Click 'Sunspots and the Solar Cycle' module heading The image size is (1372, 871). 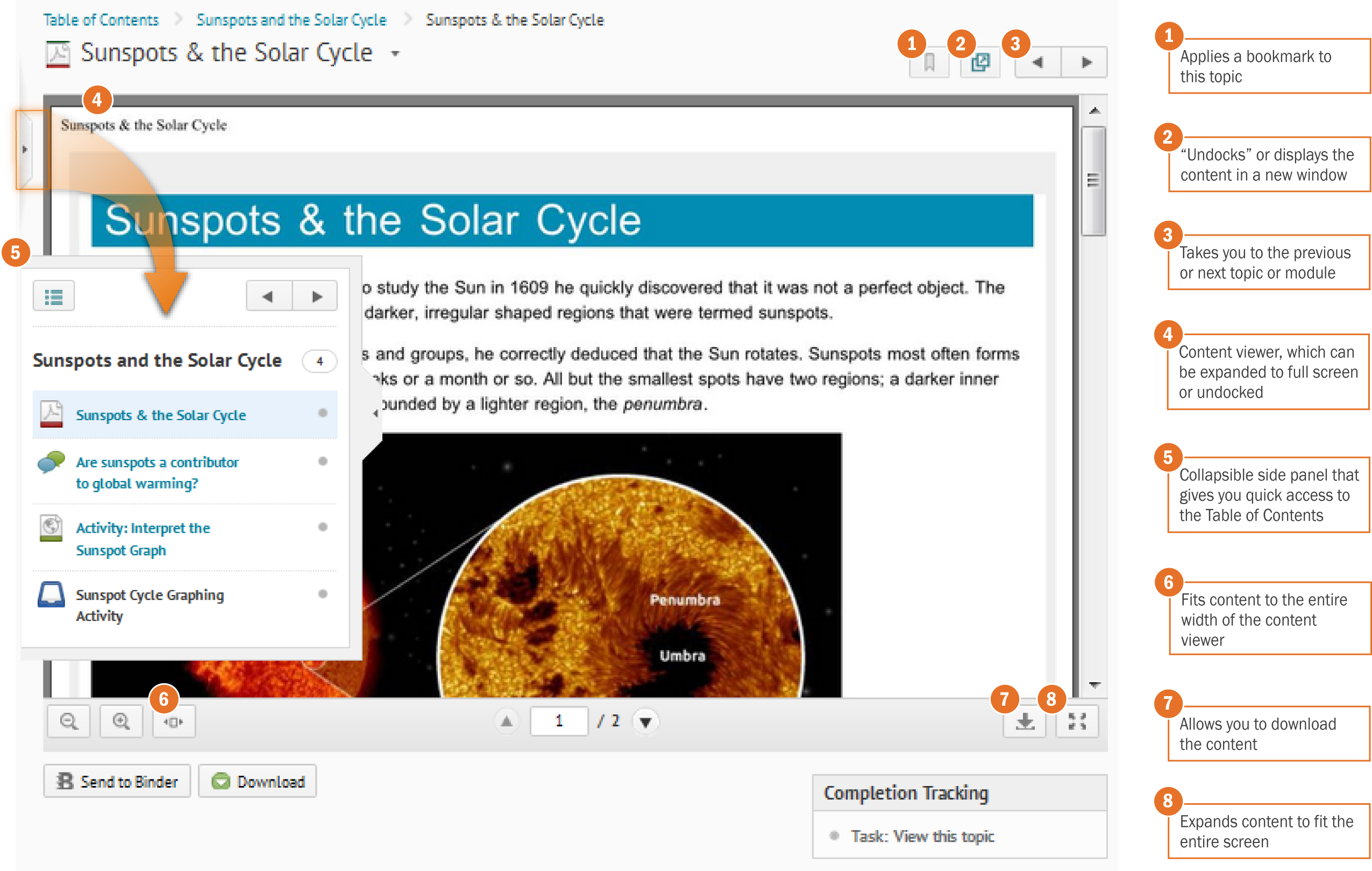tap(157, 360)
